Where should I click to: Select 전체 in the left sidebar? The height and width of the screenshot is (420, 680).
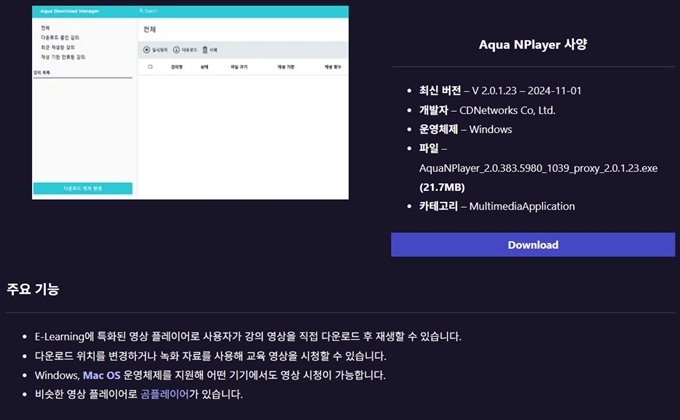[45, 28]
